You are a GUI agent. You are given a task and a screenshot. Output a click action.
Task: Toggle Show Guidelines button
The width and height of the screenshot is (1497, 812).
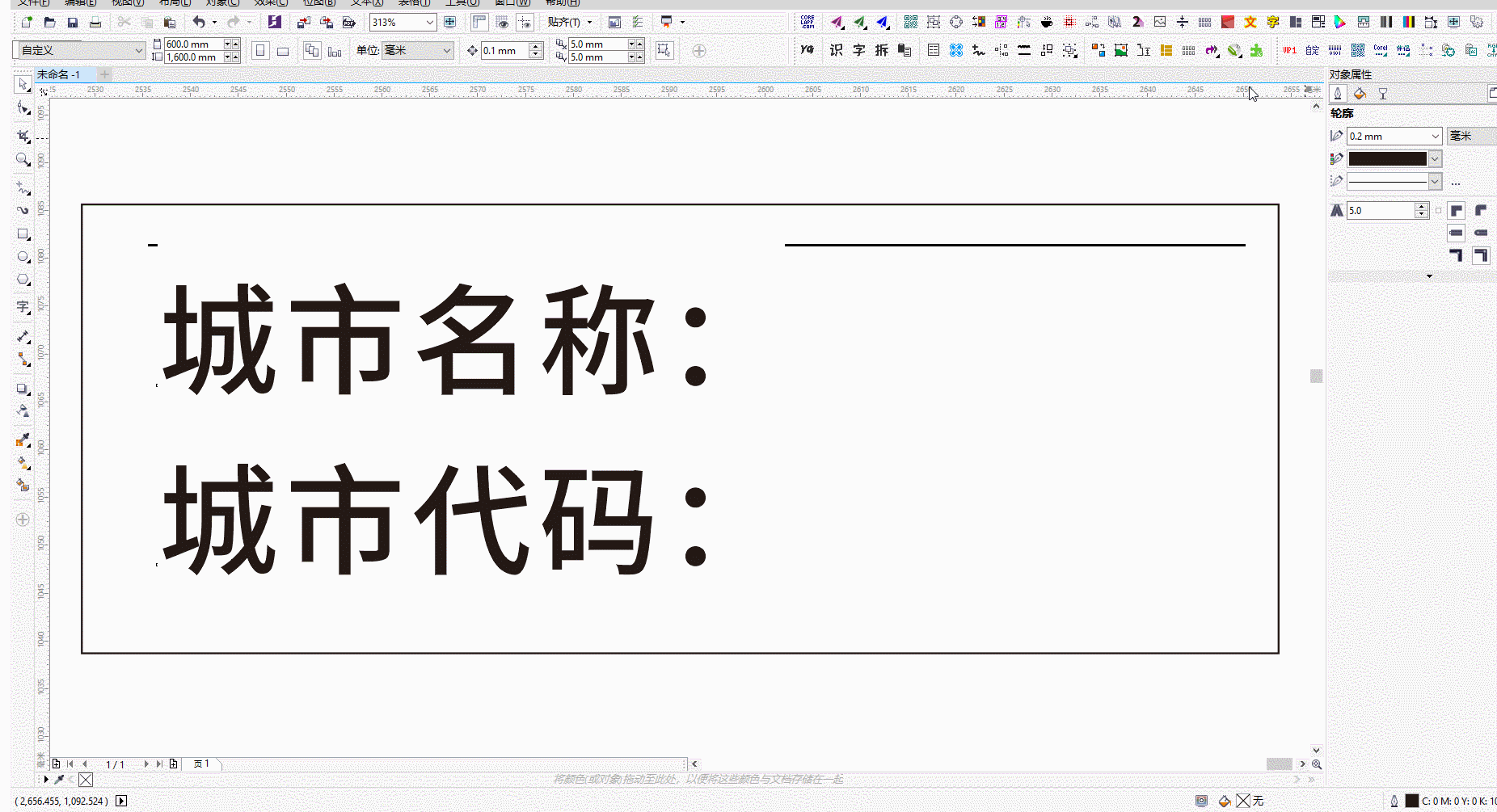(525, 23)
